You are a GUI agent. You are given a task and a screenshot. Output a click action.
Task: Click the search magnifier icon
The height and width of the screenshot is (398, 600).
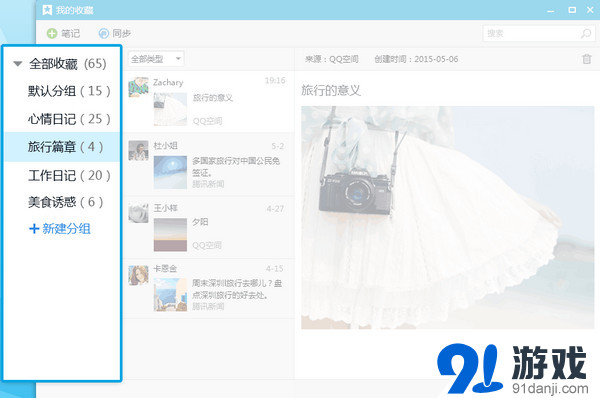(x=586, y=34)
